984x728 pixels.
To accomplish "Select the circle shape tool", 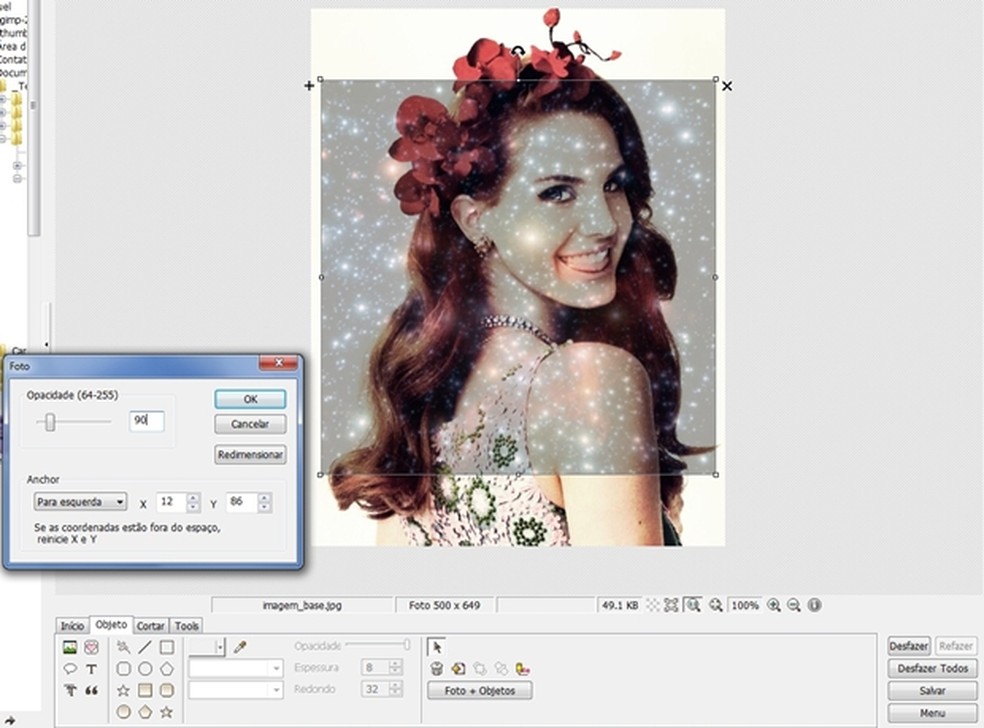I will [x=145, y=669].
